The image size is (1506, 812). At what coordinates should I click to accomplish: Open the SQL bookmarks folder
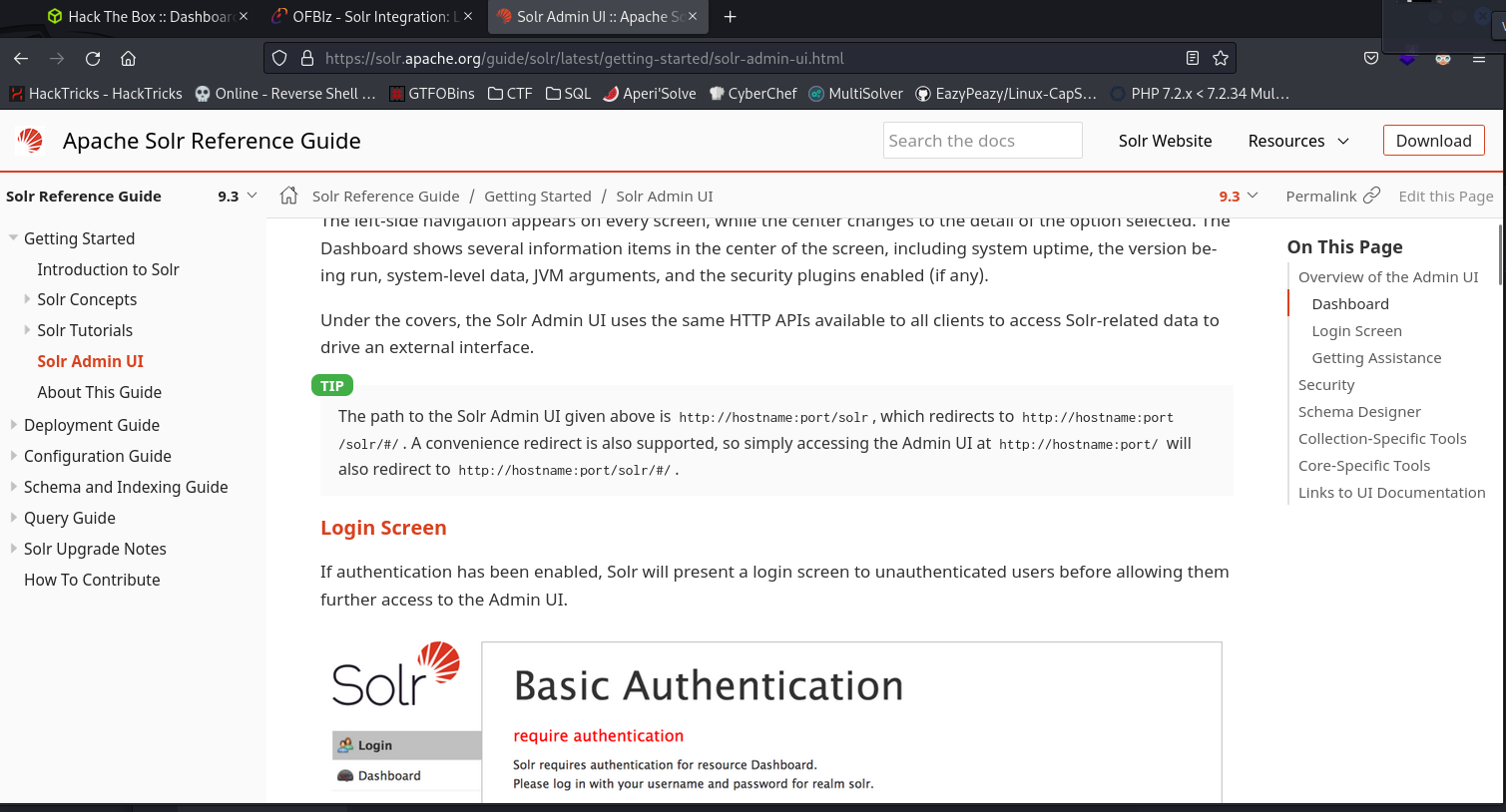(x=568, y=94)
